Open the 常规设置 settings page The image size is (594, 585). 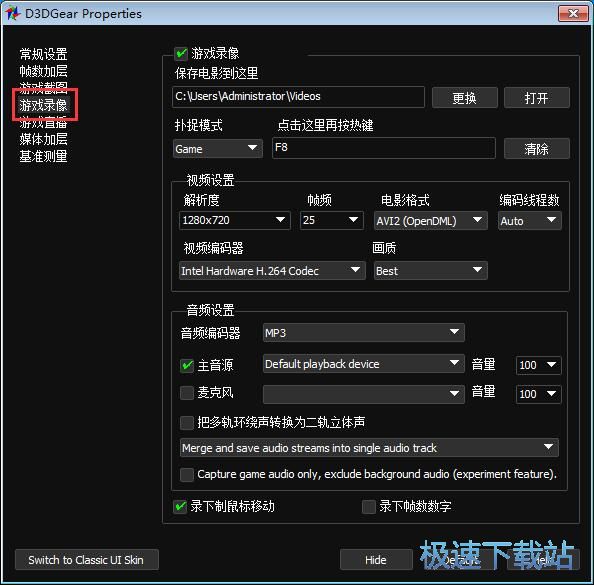coord(43,54)
